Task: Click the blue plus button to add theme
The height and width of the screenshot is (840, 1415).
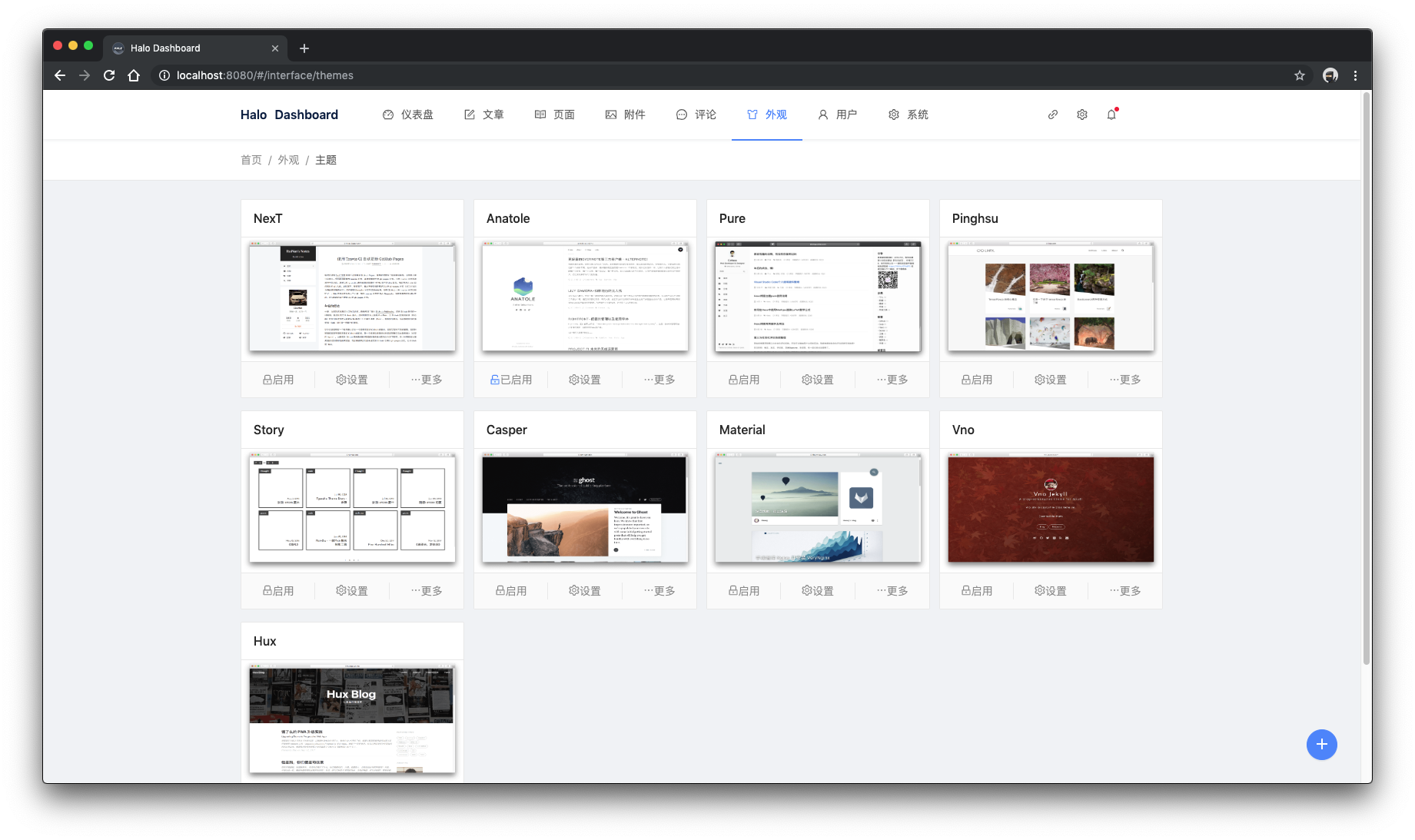Action: point(1321,744)
